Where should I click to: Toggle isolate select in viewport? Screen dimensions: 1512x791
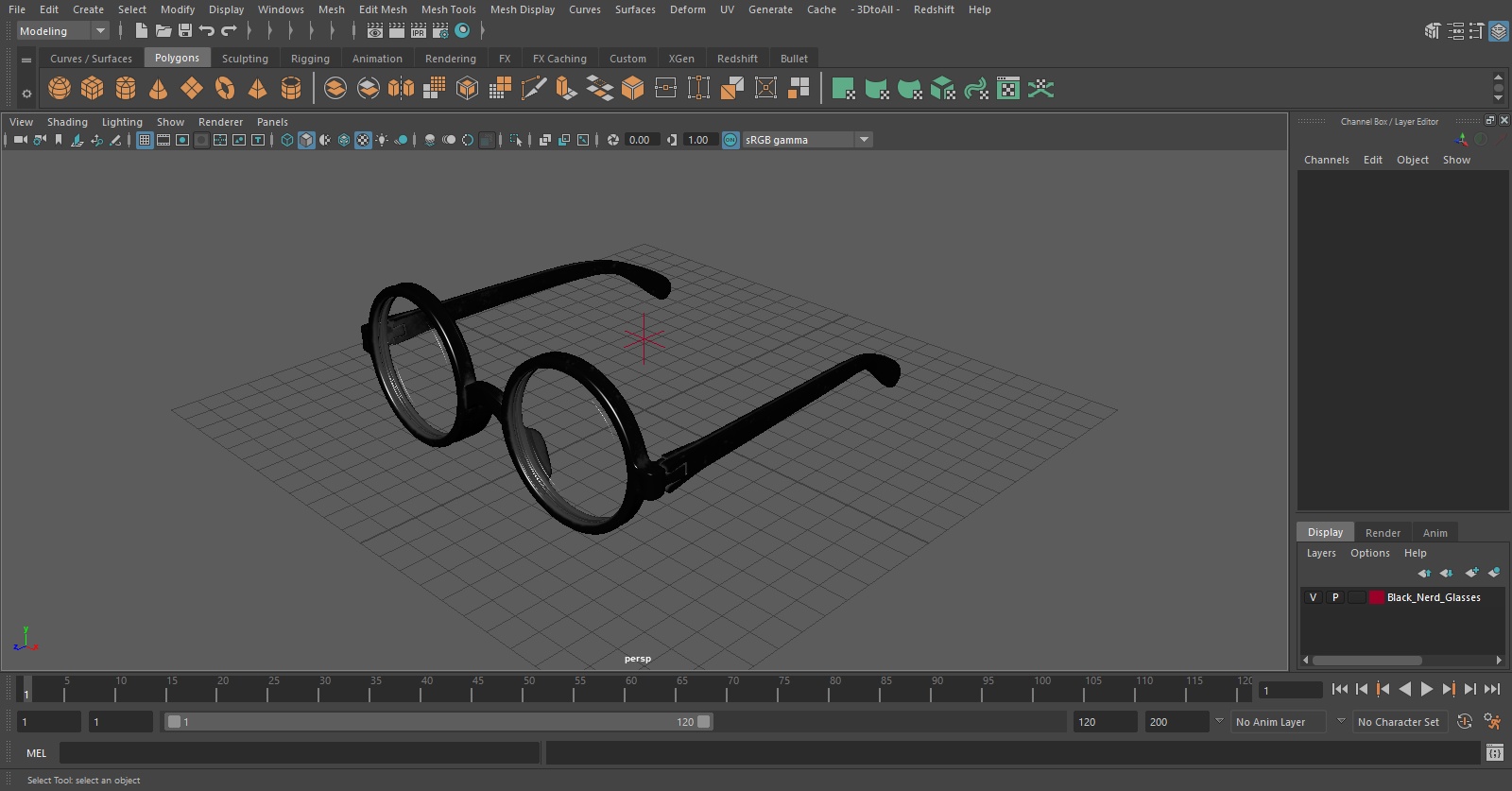coord(516,140)
